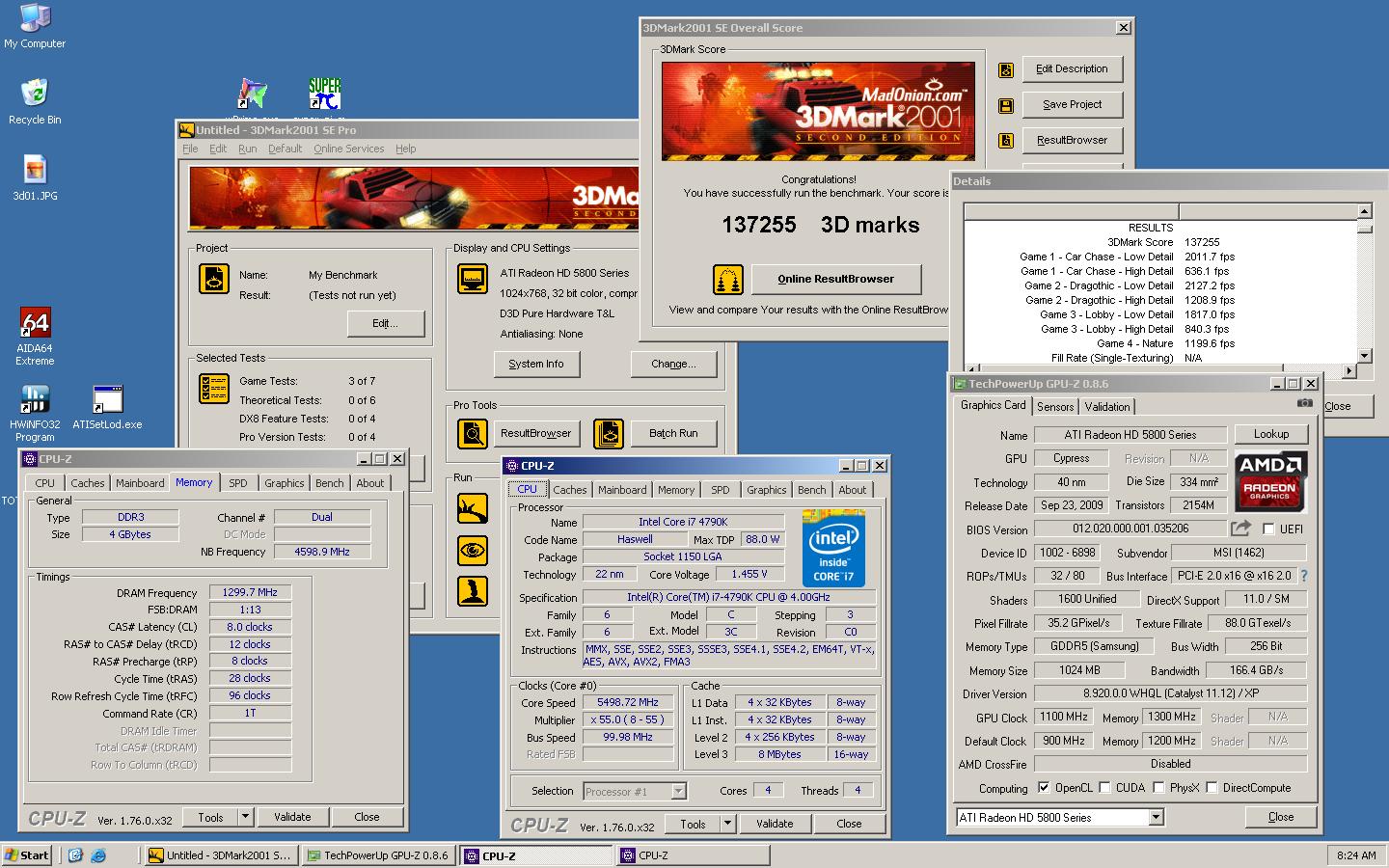The image size is (1389, 868).
Task: Click the System Info button
Action: pos(535,364)
